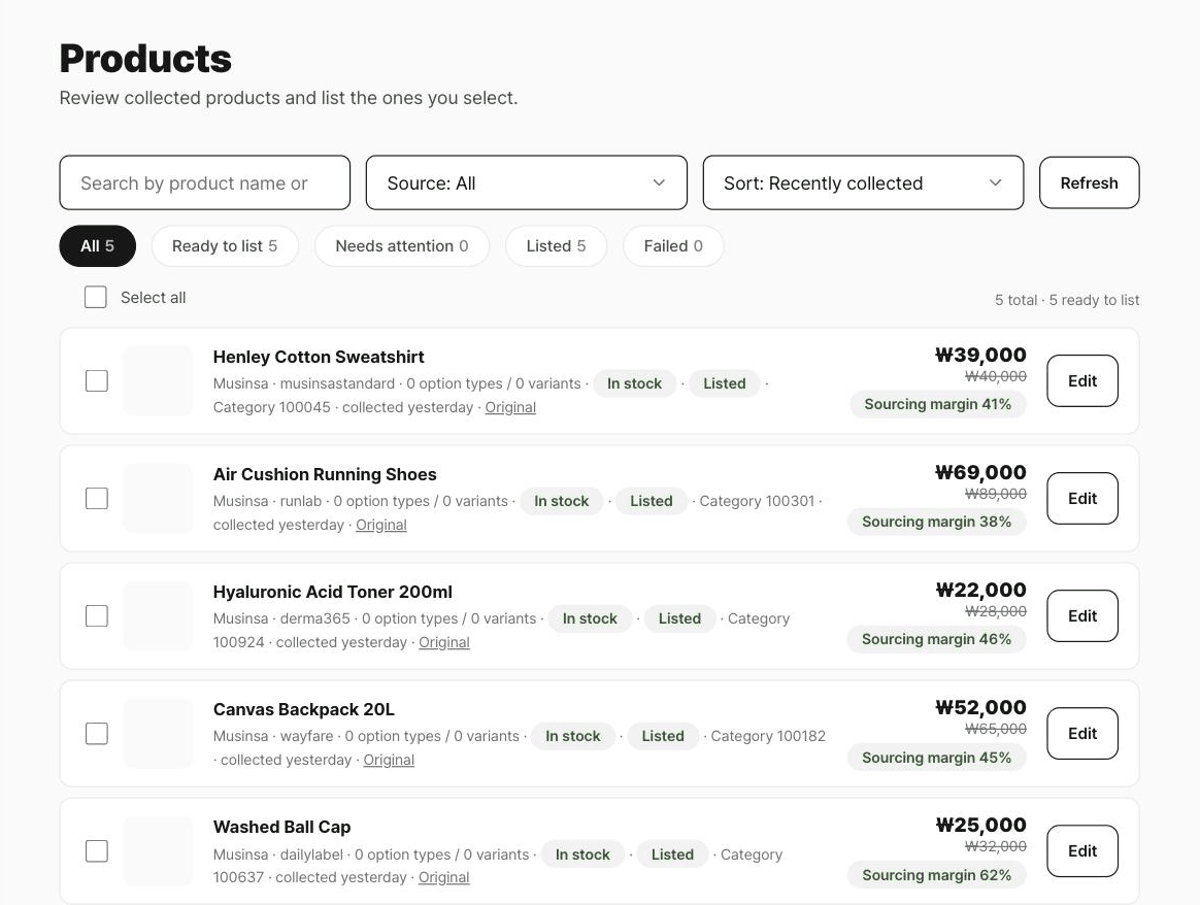Click the Listed badge for Air Cushion Running Shoes
This screenshot has width=1200, height=905.
[x=651, y=501]
